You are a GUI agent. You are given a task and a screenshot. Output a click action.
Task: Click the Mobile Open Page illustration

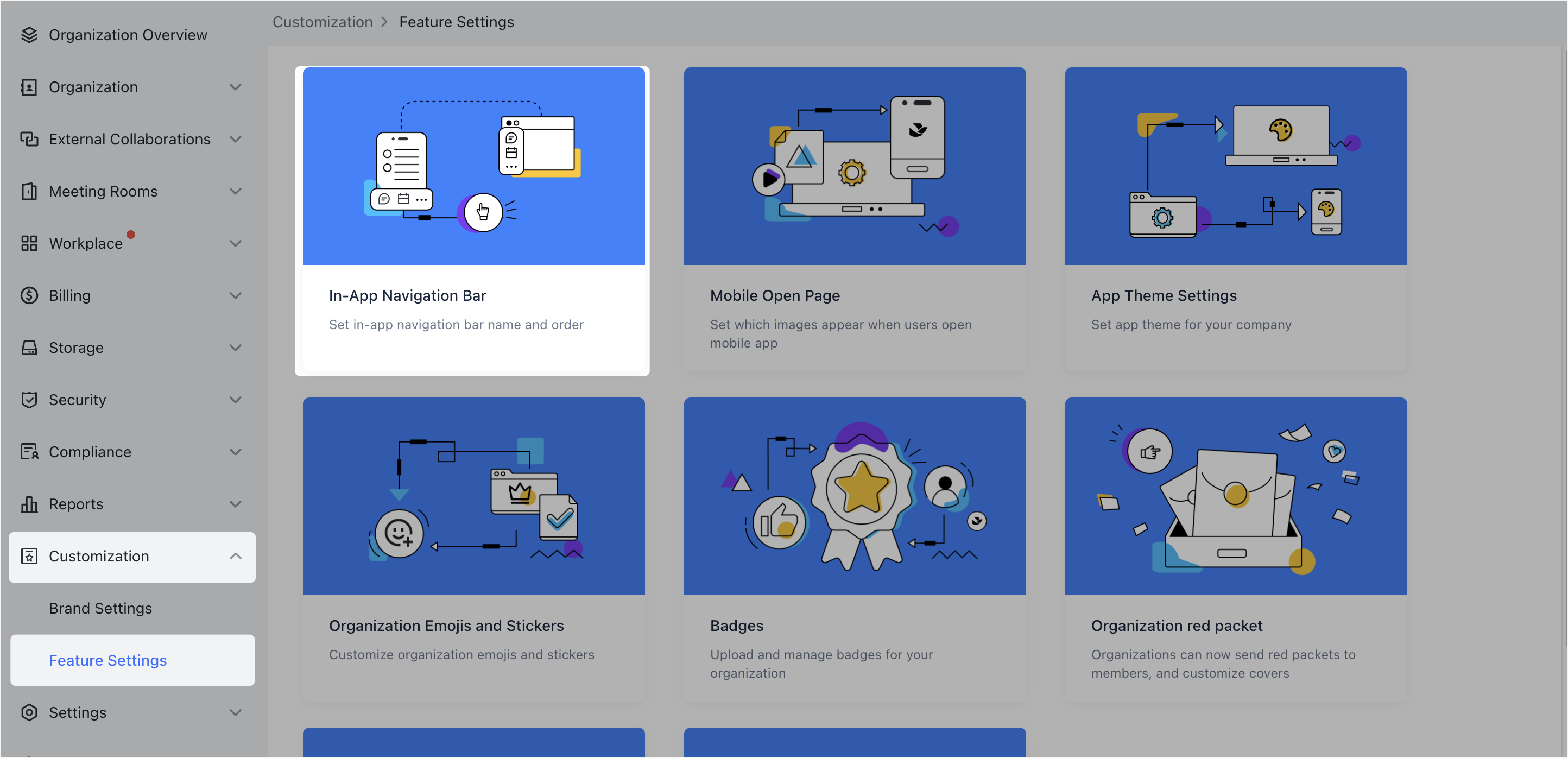855,166
